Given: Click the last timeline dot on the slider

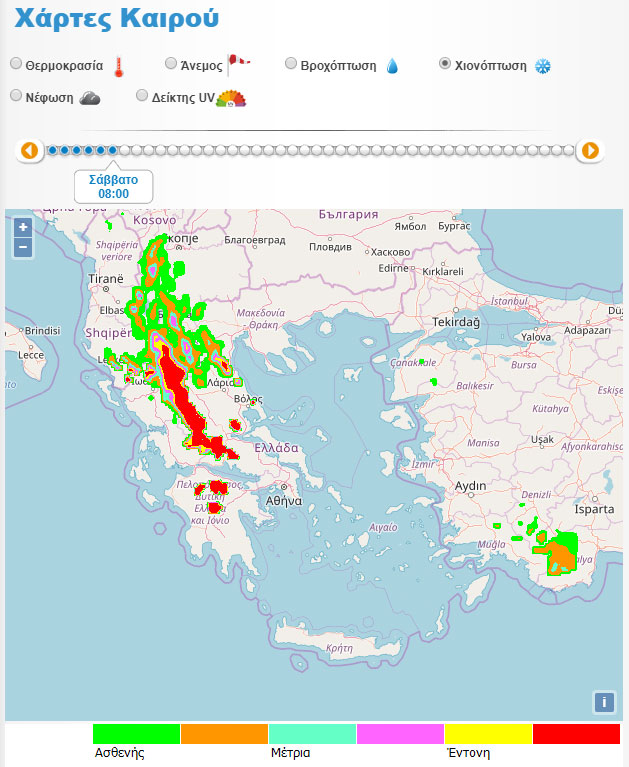Looking at the screenshot, I should 569,150.
